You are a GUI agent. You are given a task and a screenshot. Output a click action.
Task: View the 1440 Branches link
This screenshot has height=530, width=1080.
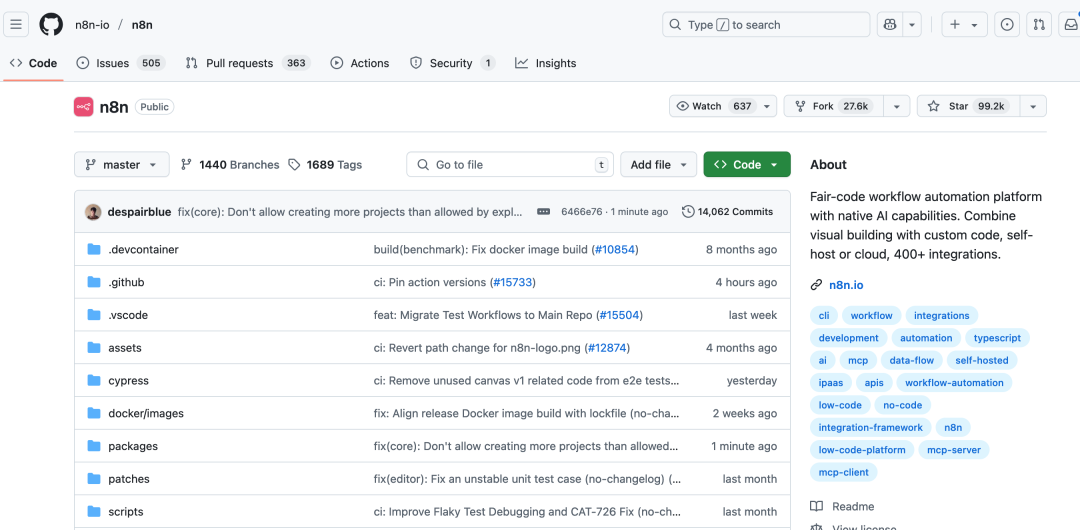[x=230, y=165]
